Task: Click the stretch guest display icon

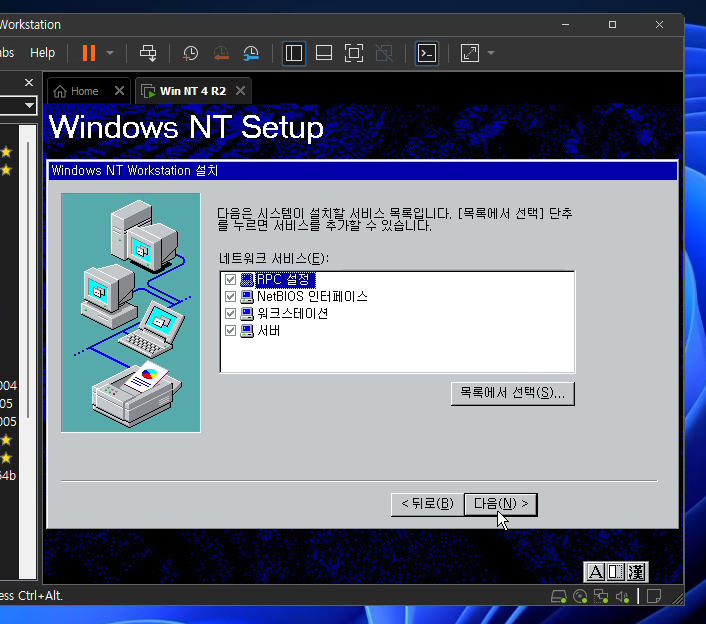Action: (470, 53)
